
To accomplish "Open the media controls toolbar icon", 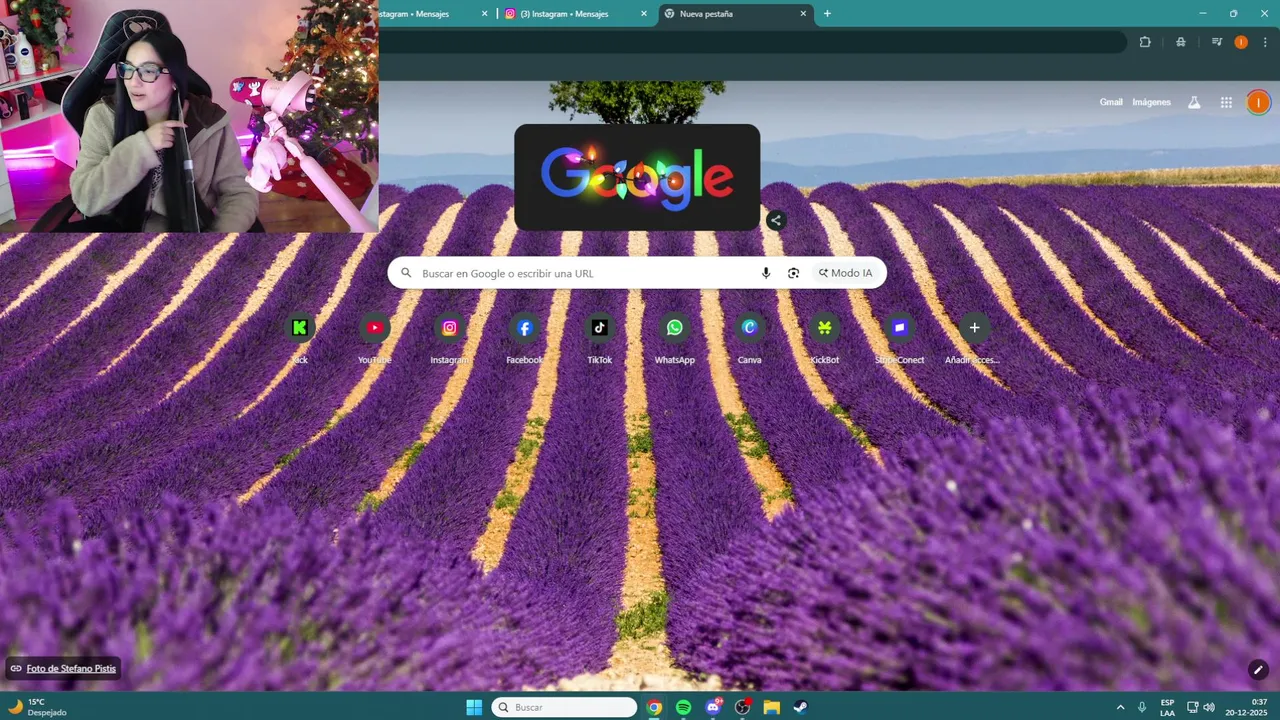I will coord(1217,42).
